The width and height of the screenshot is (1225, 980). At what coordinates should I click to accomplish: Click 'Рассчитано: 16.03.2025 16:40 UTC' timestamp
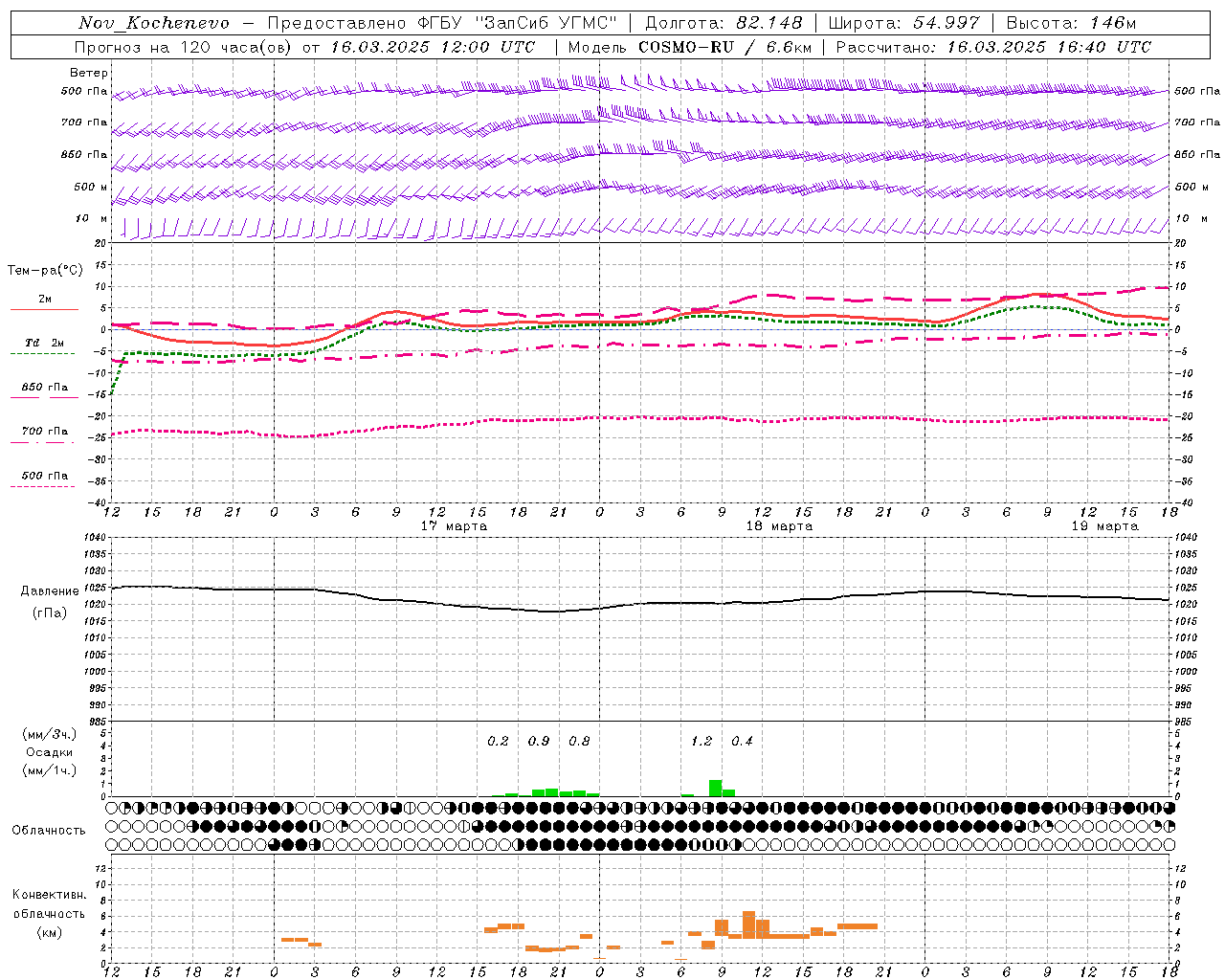[x=993, y=47]
